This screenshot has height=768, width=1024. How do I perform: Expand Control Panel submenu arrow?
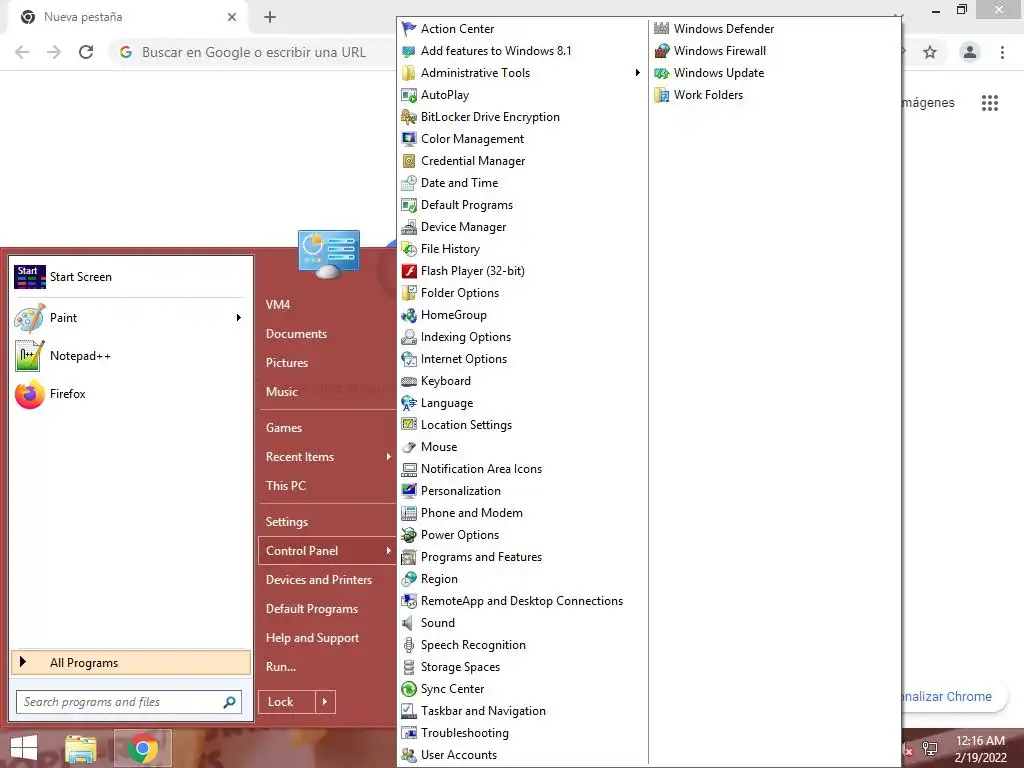[389, 551]
